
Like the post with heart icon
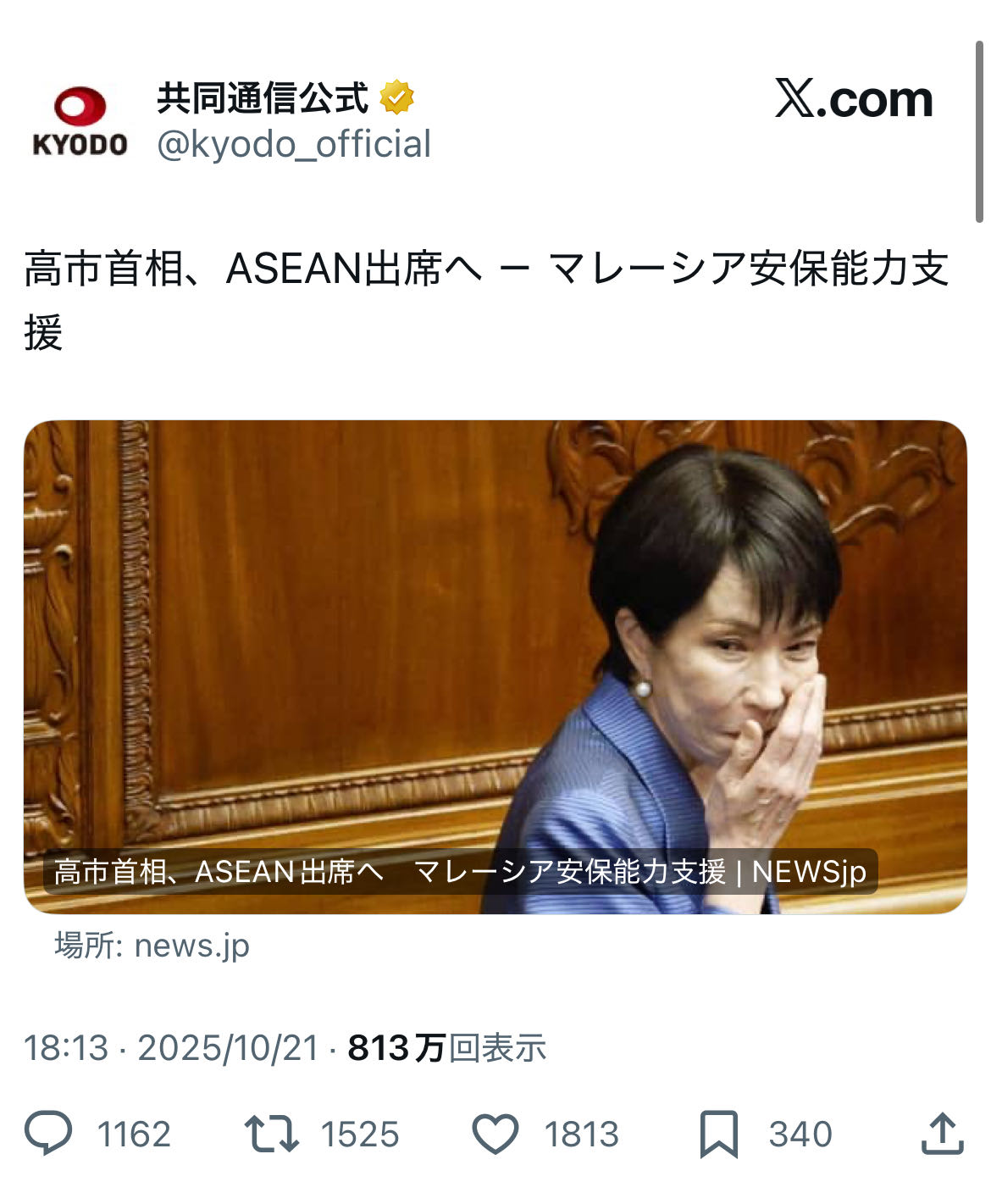pos(495,1135)
